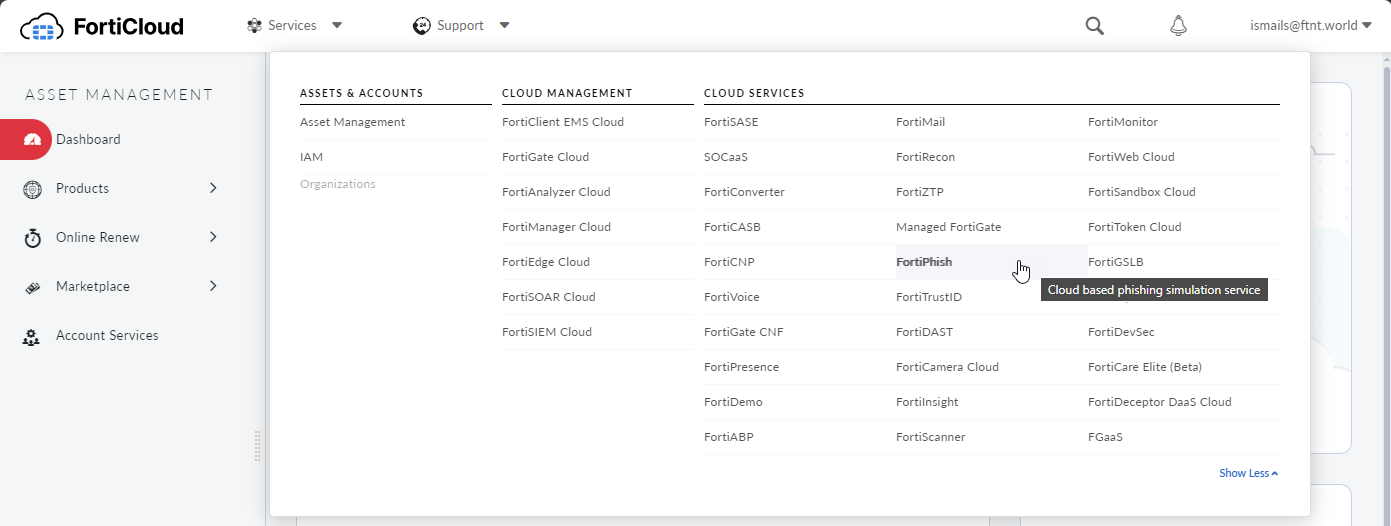Open FortiSOAR Cloud service
This screenshot has width=1391, height=526.
coord(549,297)
